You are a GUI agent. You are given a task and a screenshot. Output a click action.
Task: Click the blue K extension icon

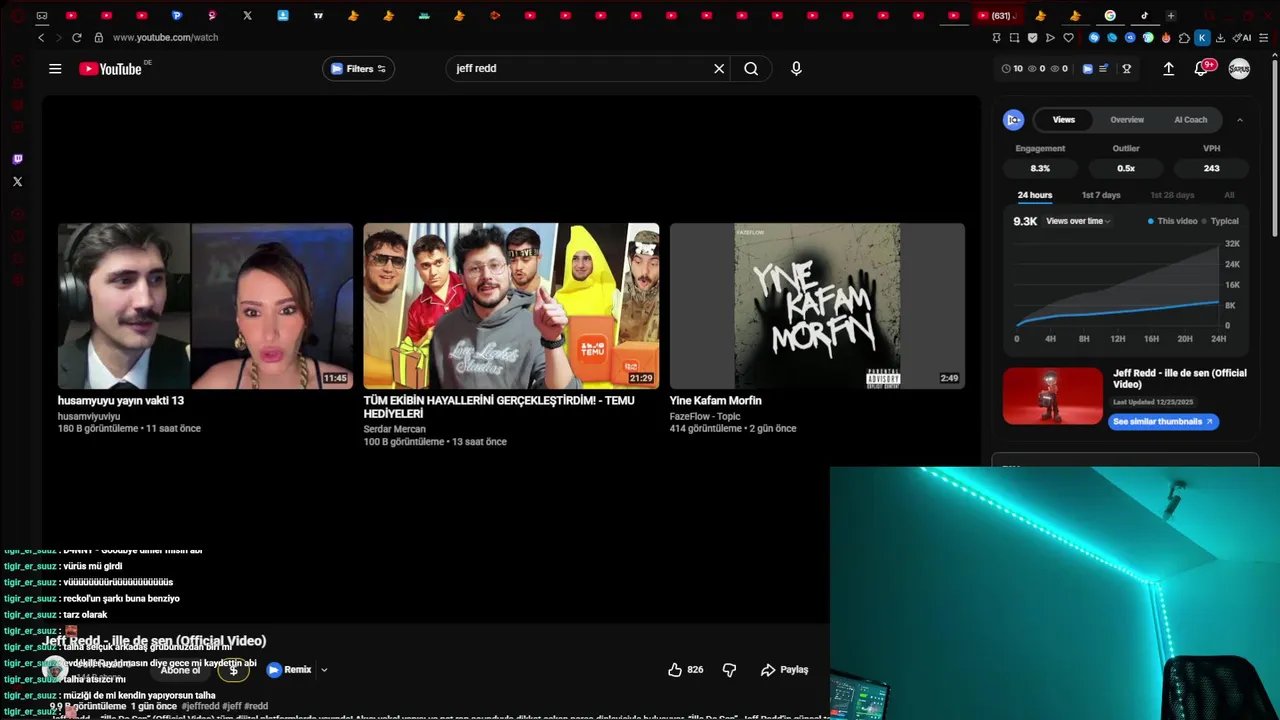(1202, 38)
